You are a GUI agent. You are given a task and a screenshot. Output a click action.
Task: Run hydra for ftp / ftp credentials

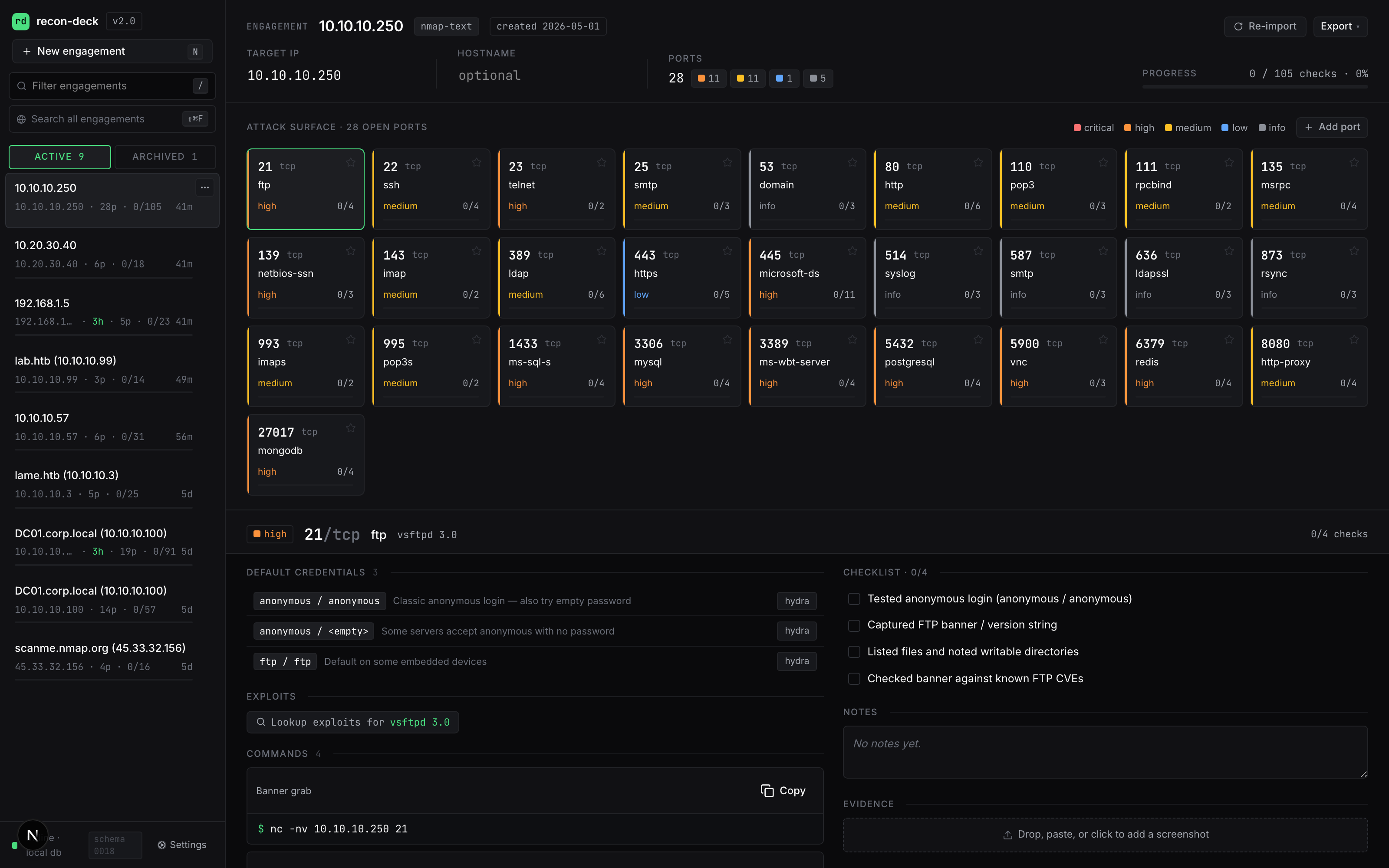(797, 661)
